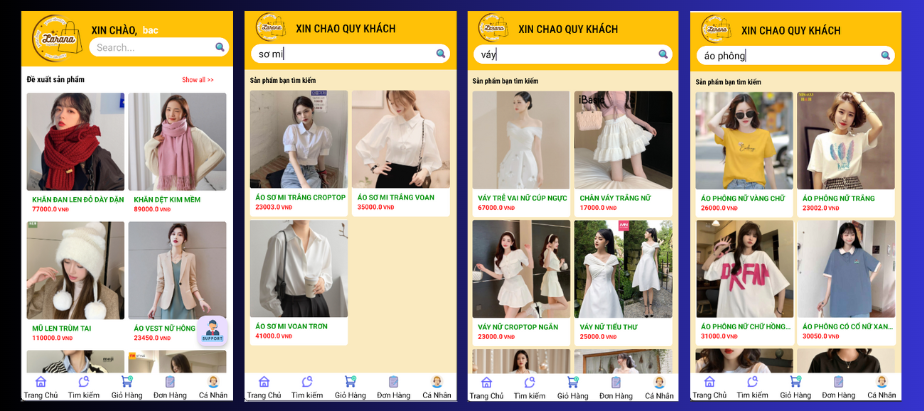Open the 'MŨ LEN TRÙM TAI' hat product image
This screenshot has width=924, height=411.
pos(76,270)
